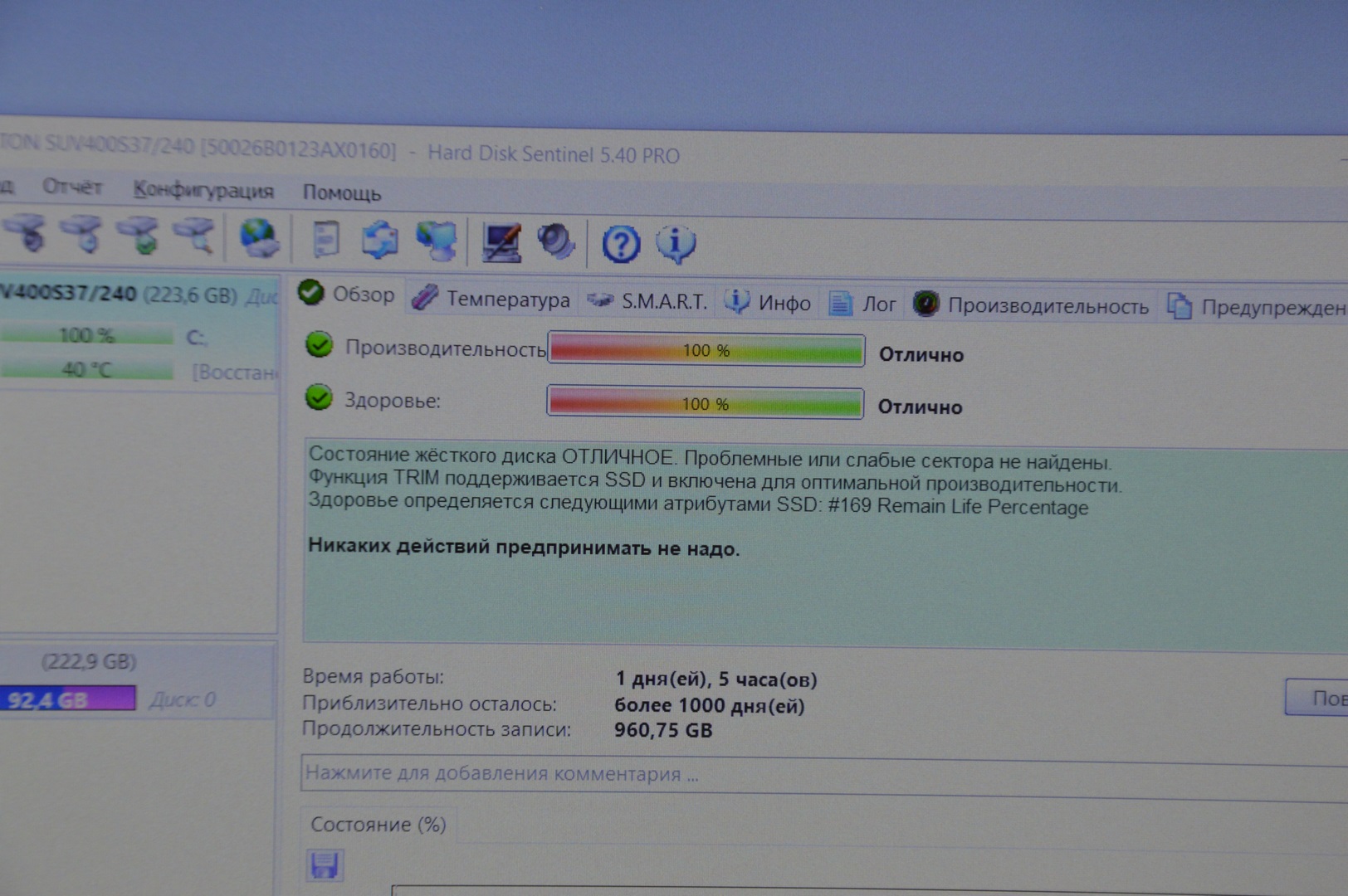Image resolution: width=1348 pixels, height=896 pixels.
Task: Click the disk with green checkmark toolbar icon
Action: (139, 236)
